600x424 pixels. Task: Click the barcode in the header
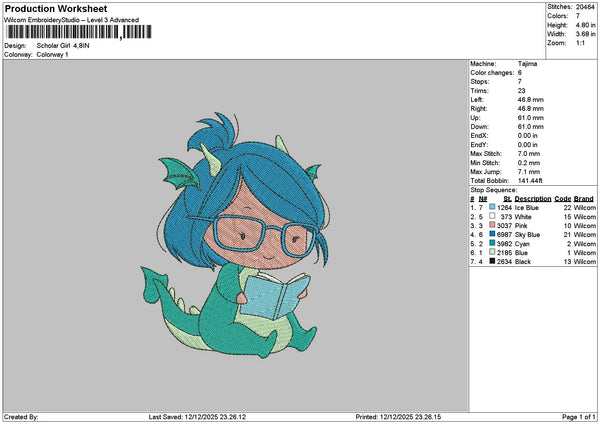pyautogui.click(x=79, y=32)
